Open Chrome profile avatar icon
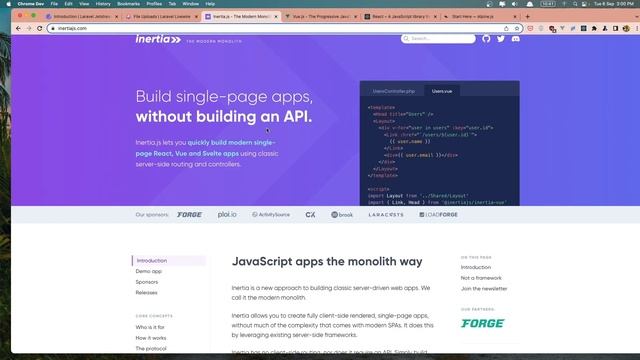 tap(626, 28)
